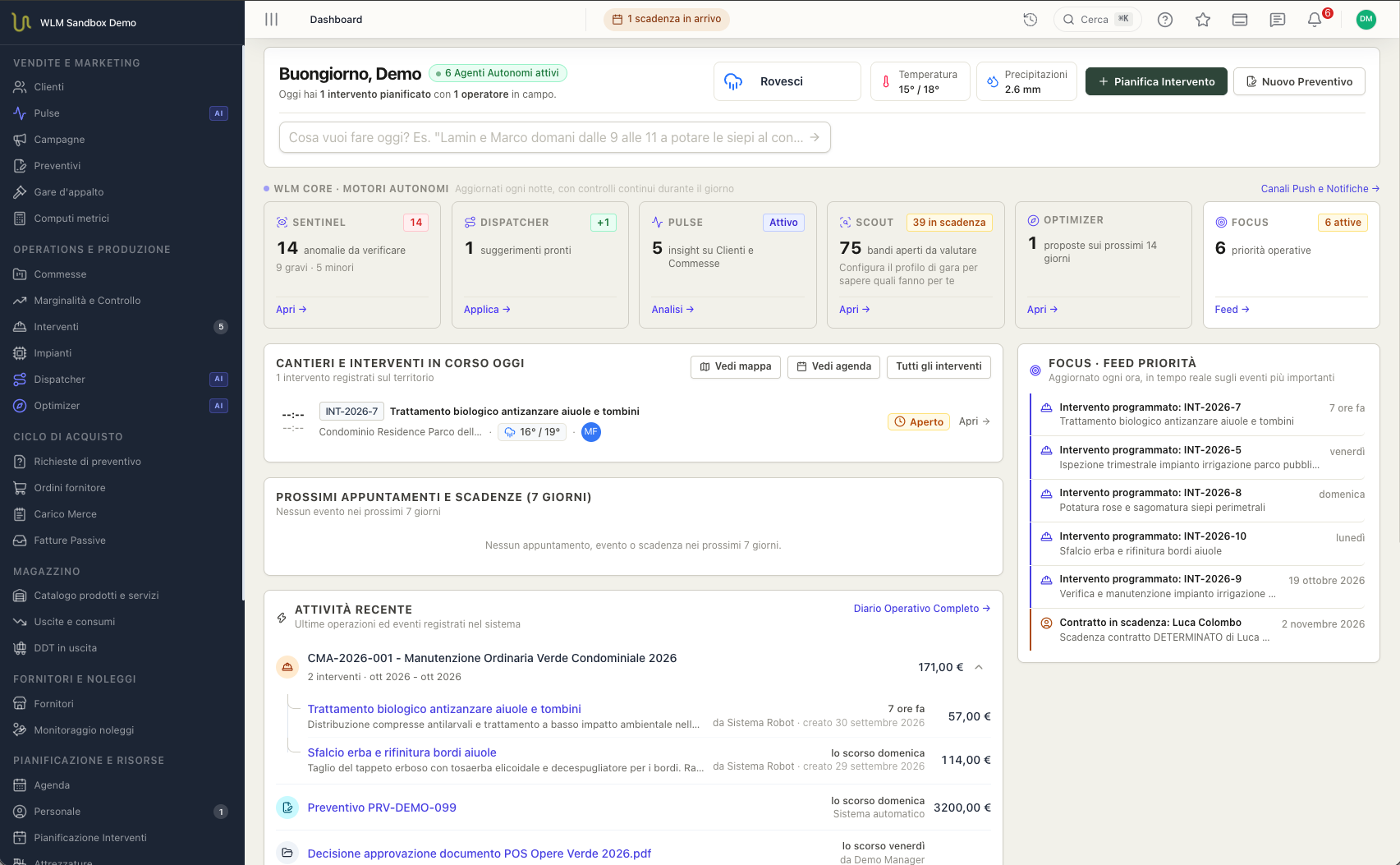1400x865 pixels.
Task: Open notifications bell with badge 6
Action: coord(1315,20)
